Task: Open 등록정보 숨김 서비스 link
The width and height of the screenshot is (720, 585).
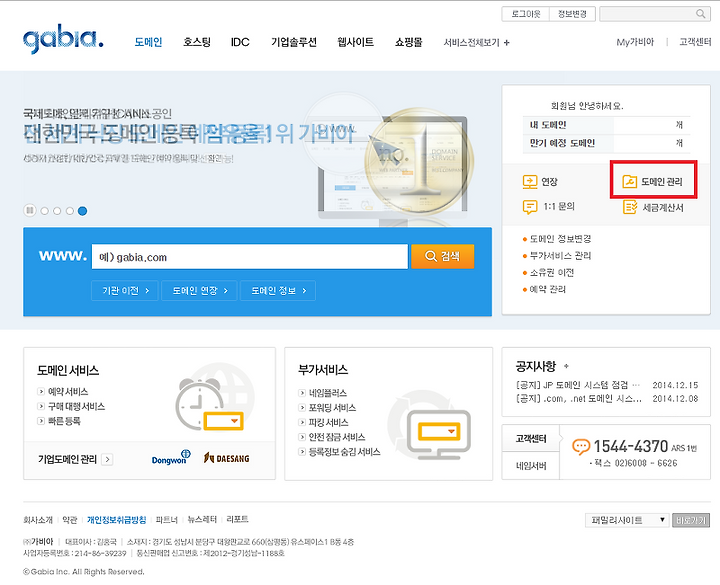Action: pyautogui.click(x=344, y=452)
